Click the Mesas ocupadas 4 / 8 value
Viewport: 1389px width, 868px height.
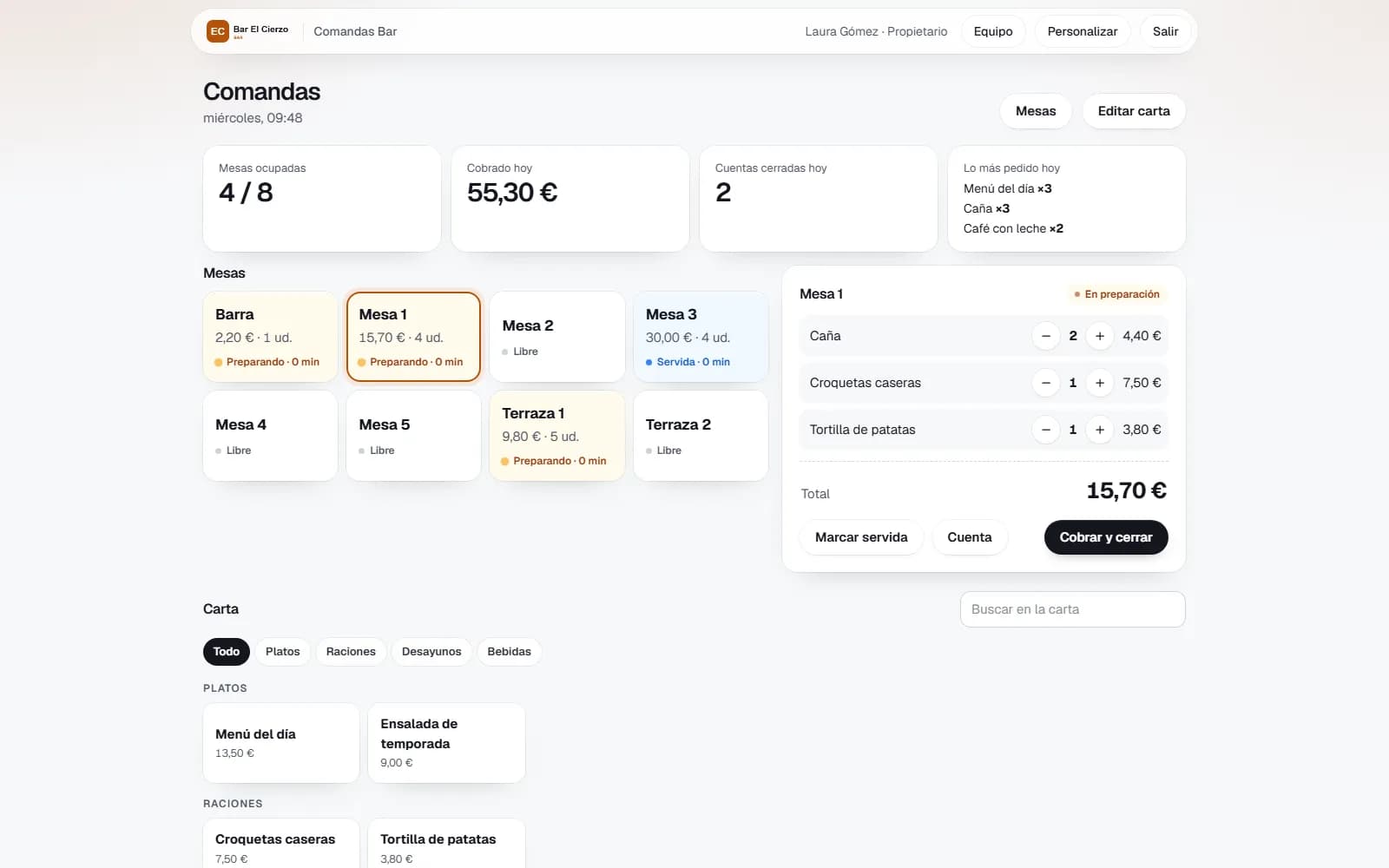[x=246, y=193]
